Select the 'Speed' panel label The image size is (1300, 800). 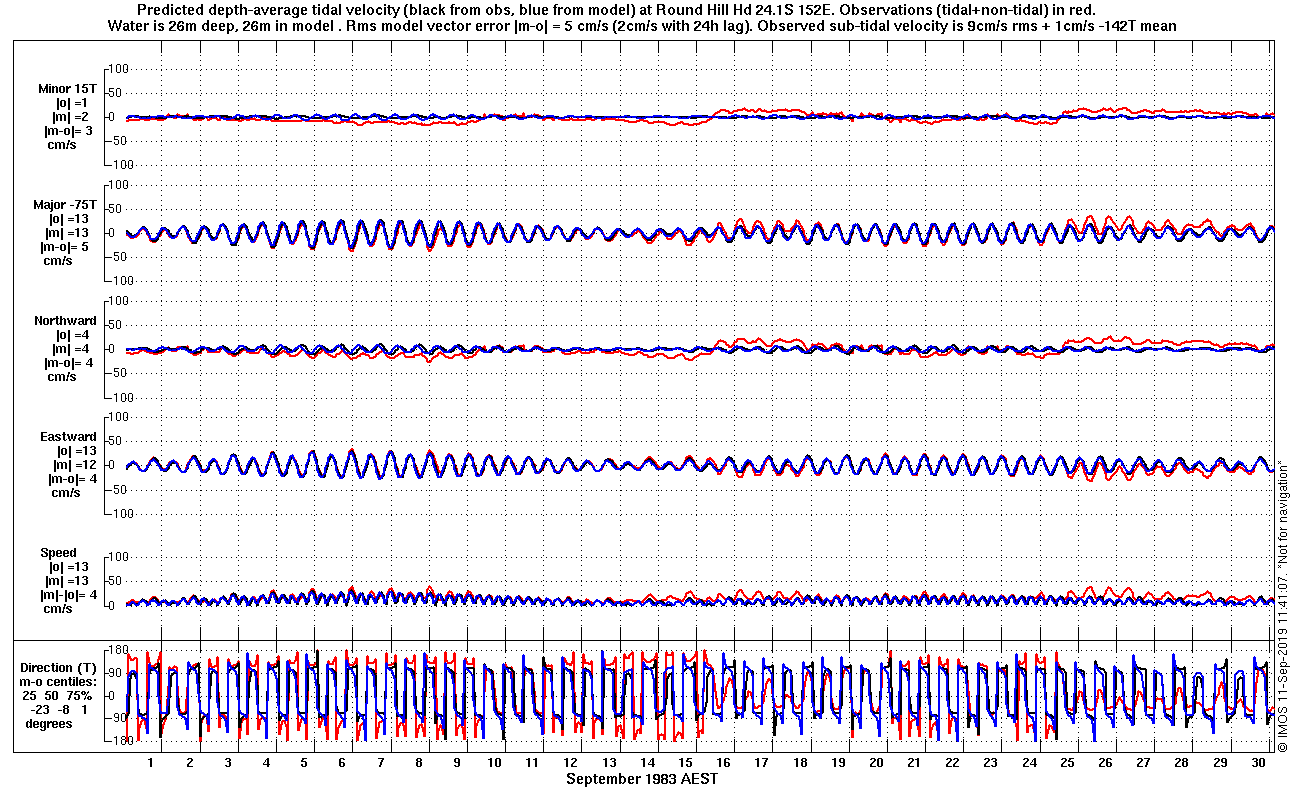(58, 553)
